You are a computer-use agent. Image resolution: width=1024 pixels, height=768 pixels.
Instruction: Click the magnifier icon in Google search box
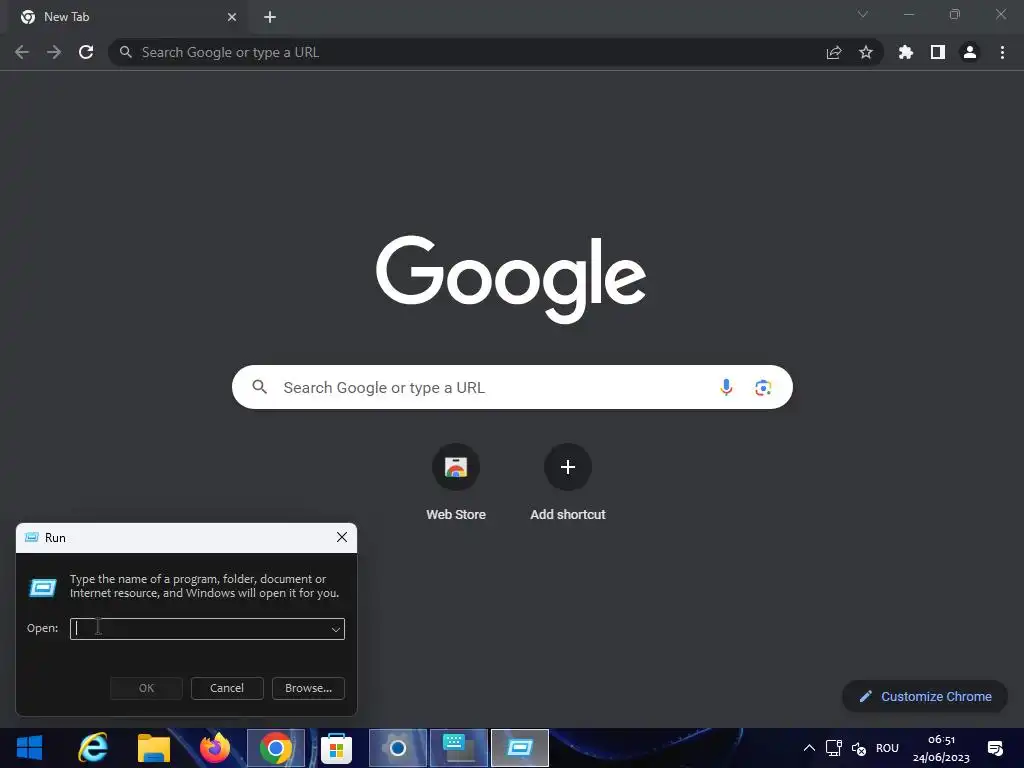click(259, 387)
